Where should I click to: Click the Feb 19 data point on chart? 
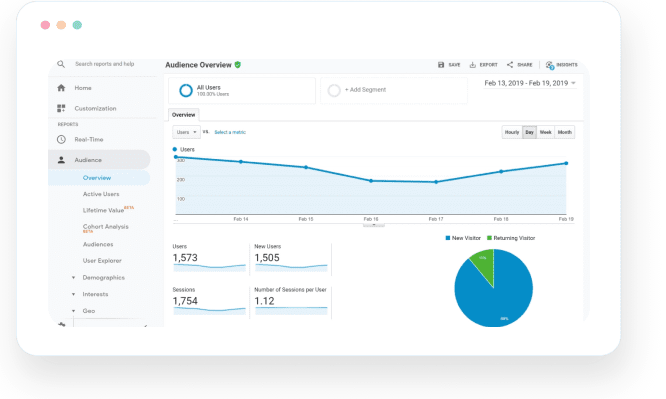point(566,164)
